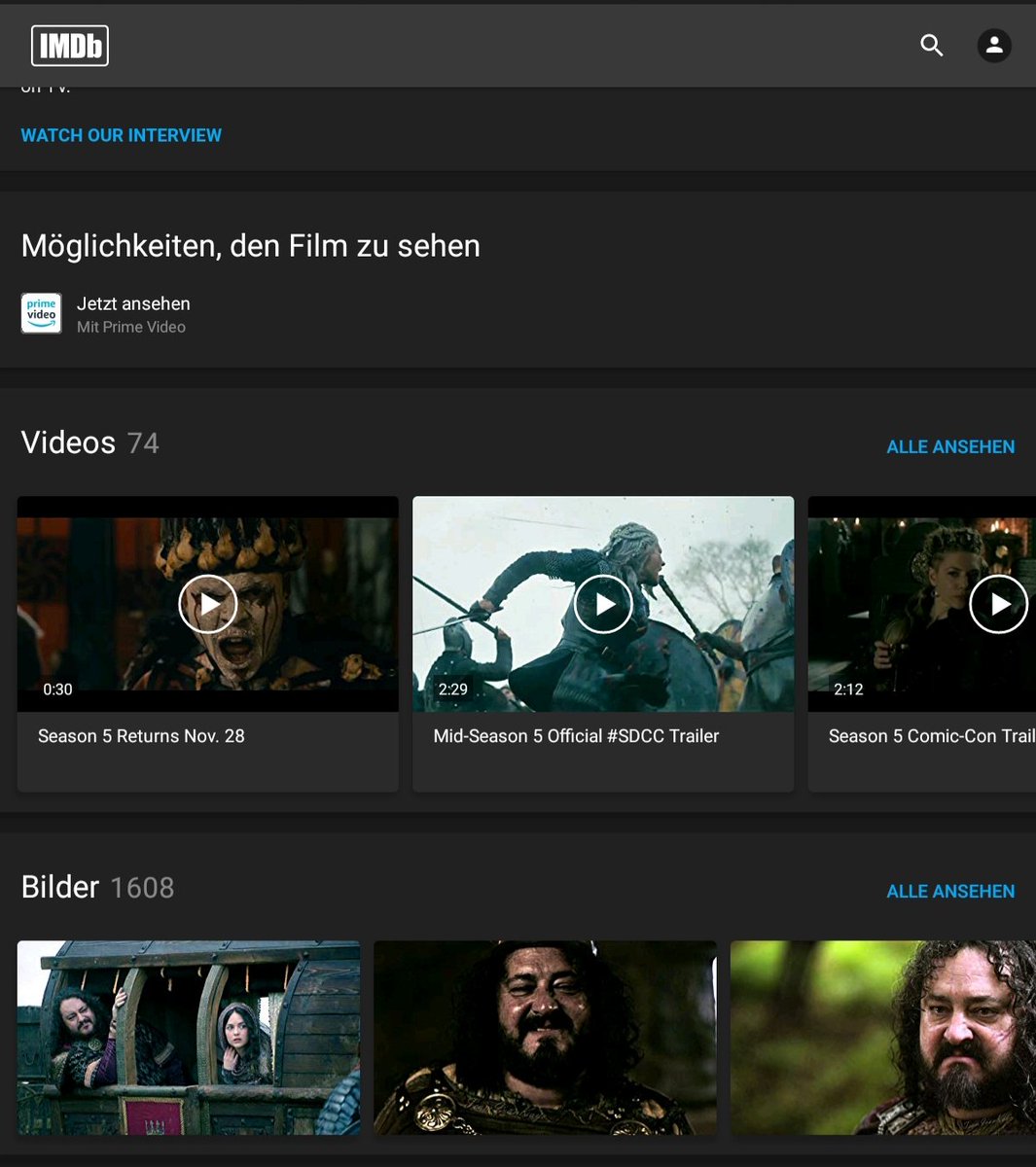Click the 2:29 duration label

(453, 690)
